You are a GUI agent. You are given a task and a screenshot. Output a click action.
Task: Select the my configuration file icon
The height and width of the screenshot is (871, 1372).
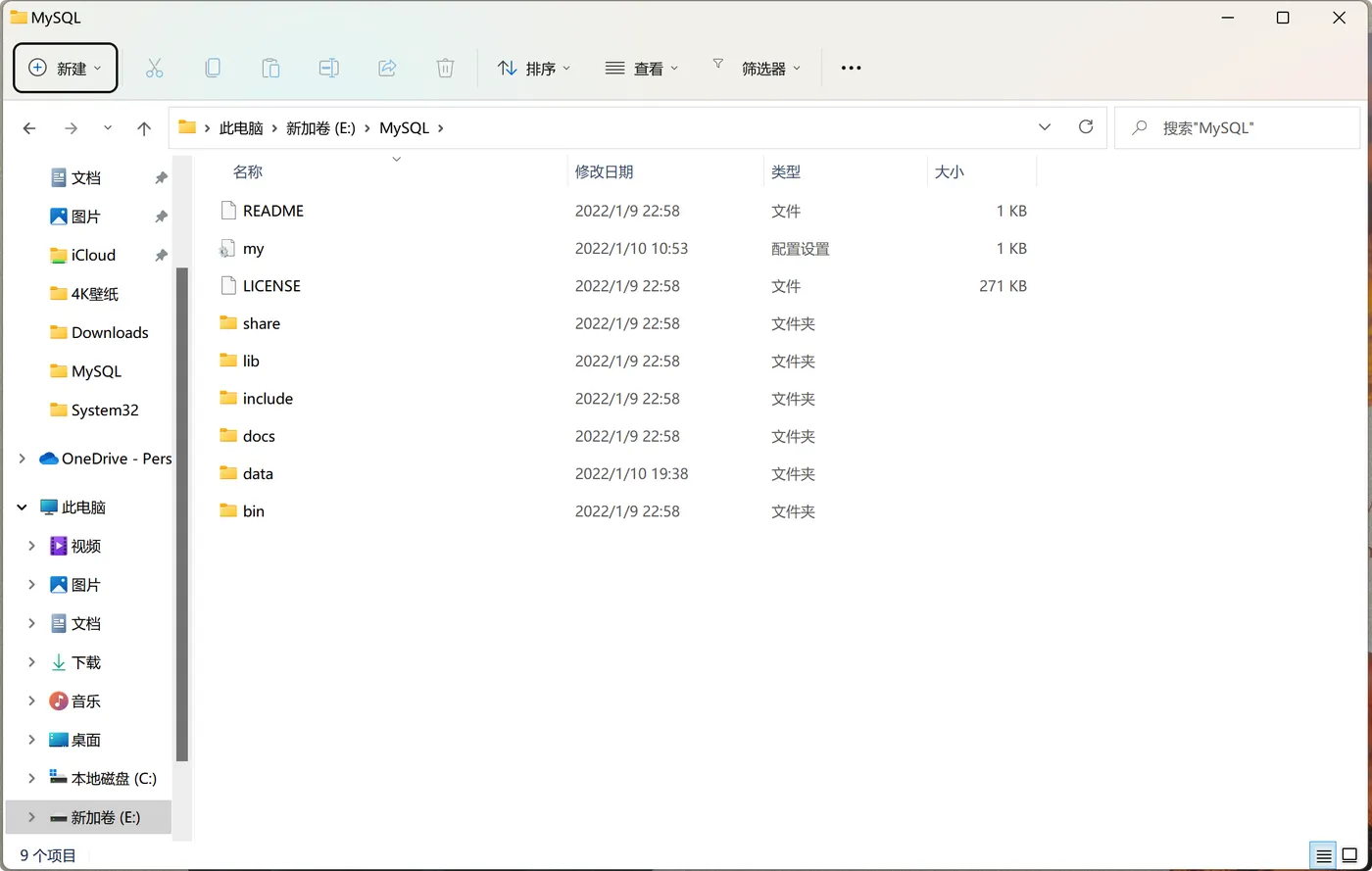228,249
